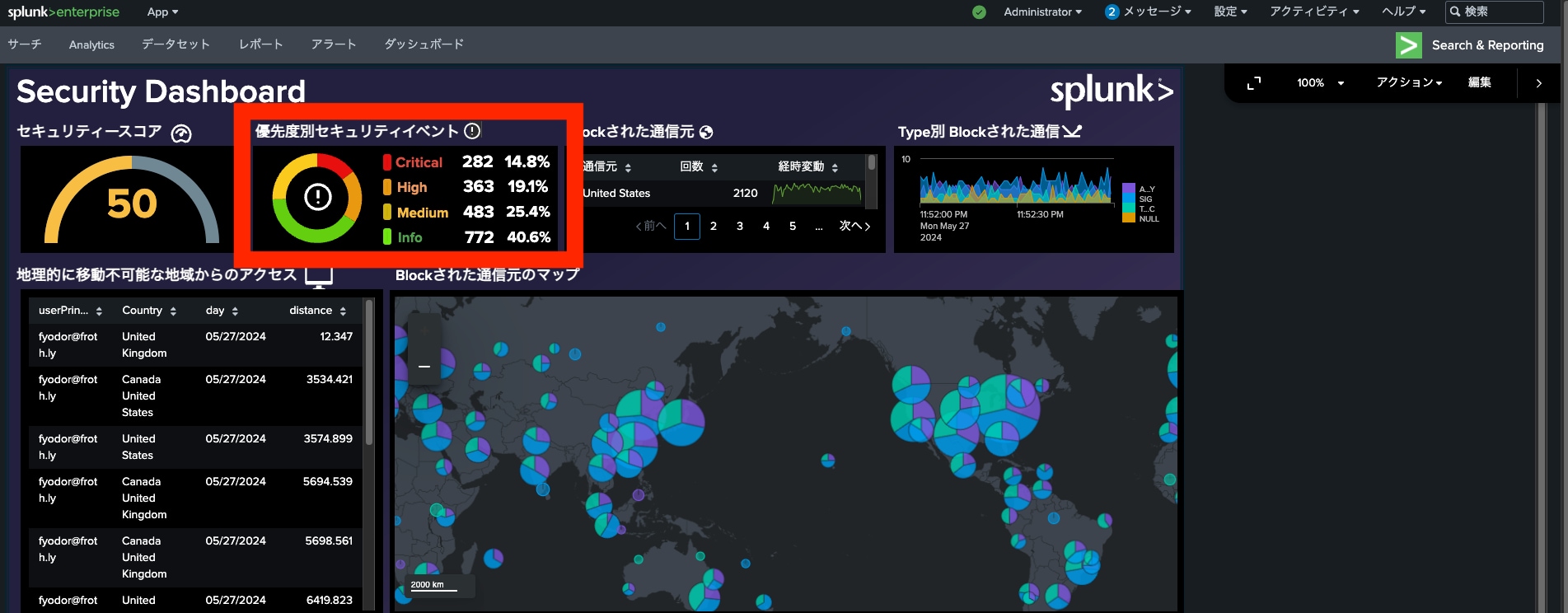Viewport: 1568px width, 613px height.
Task: Open the アクティビティ menu
Action: (1314, 12)
